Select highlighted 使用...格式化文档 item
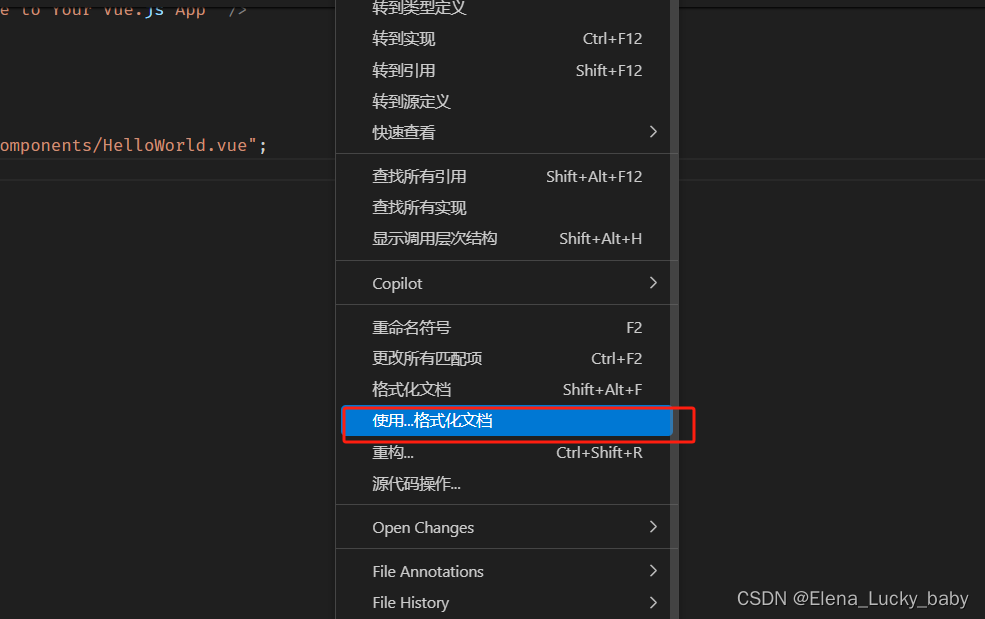This screenshot has width=985, height=619. (506, 420)
